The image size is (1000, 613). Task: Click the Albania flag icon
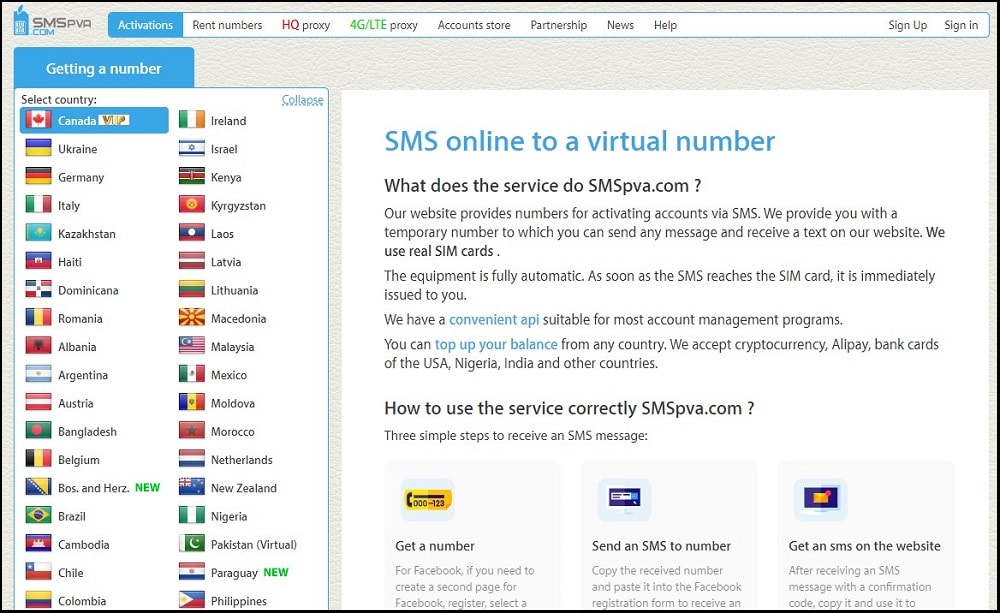click(x=38, y=346)
